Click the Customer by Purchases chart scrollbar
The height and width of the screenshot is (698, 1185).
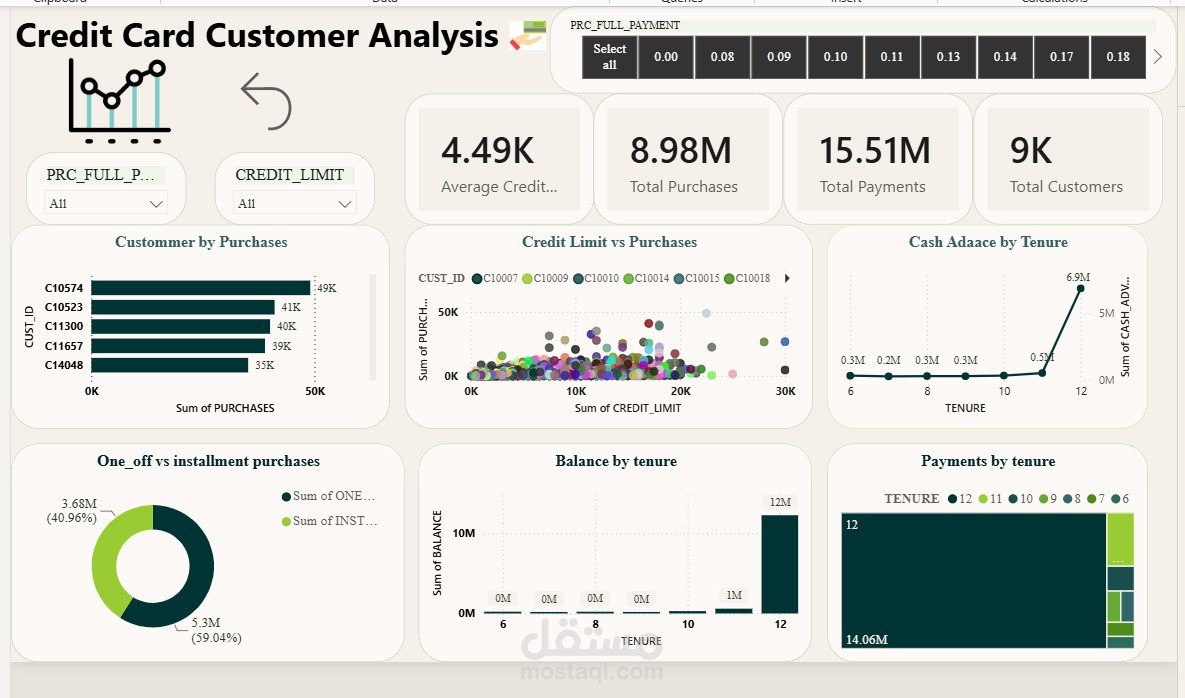pos(372,327)
